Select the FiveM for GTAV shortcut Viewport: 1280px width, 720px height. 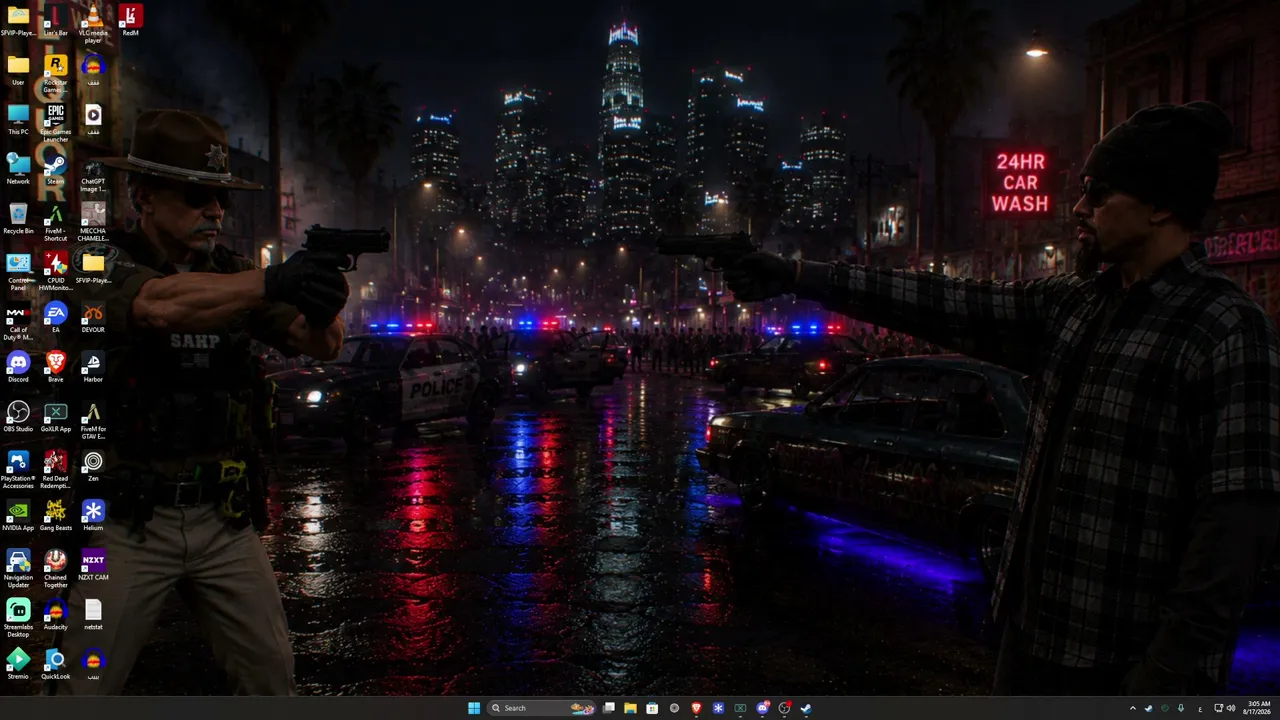coord(93,420)
